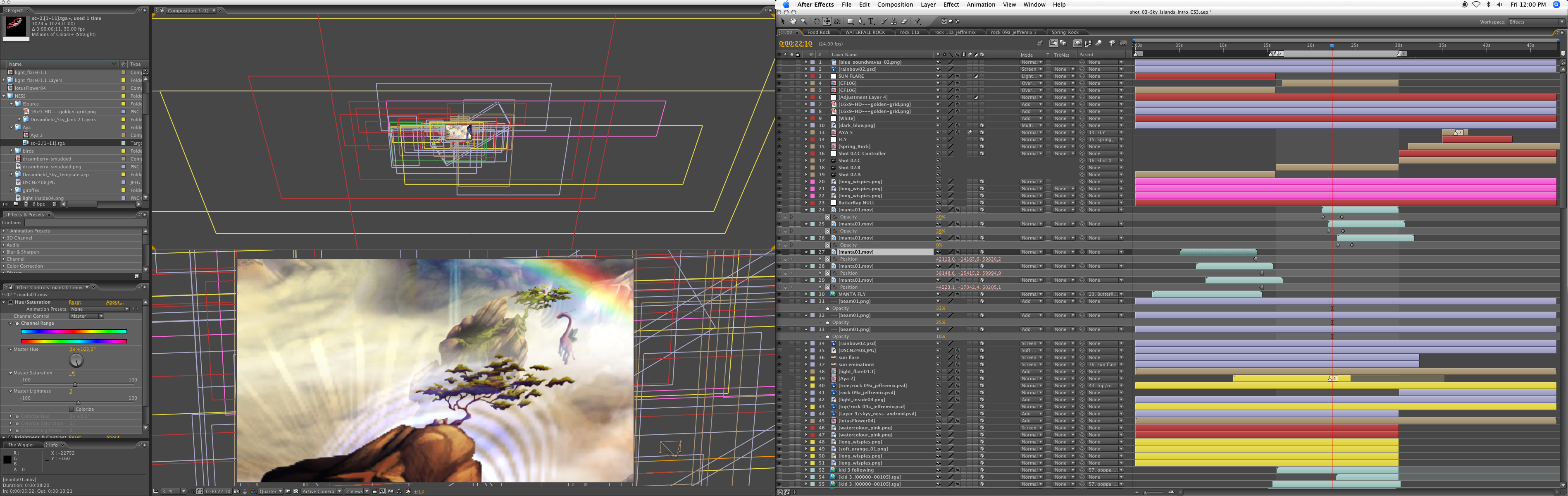Select the Pen tool in toolbar
1568x496 pixels.
[x=860, y=22]
